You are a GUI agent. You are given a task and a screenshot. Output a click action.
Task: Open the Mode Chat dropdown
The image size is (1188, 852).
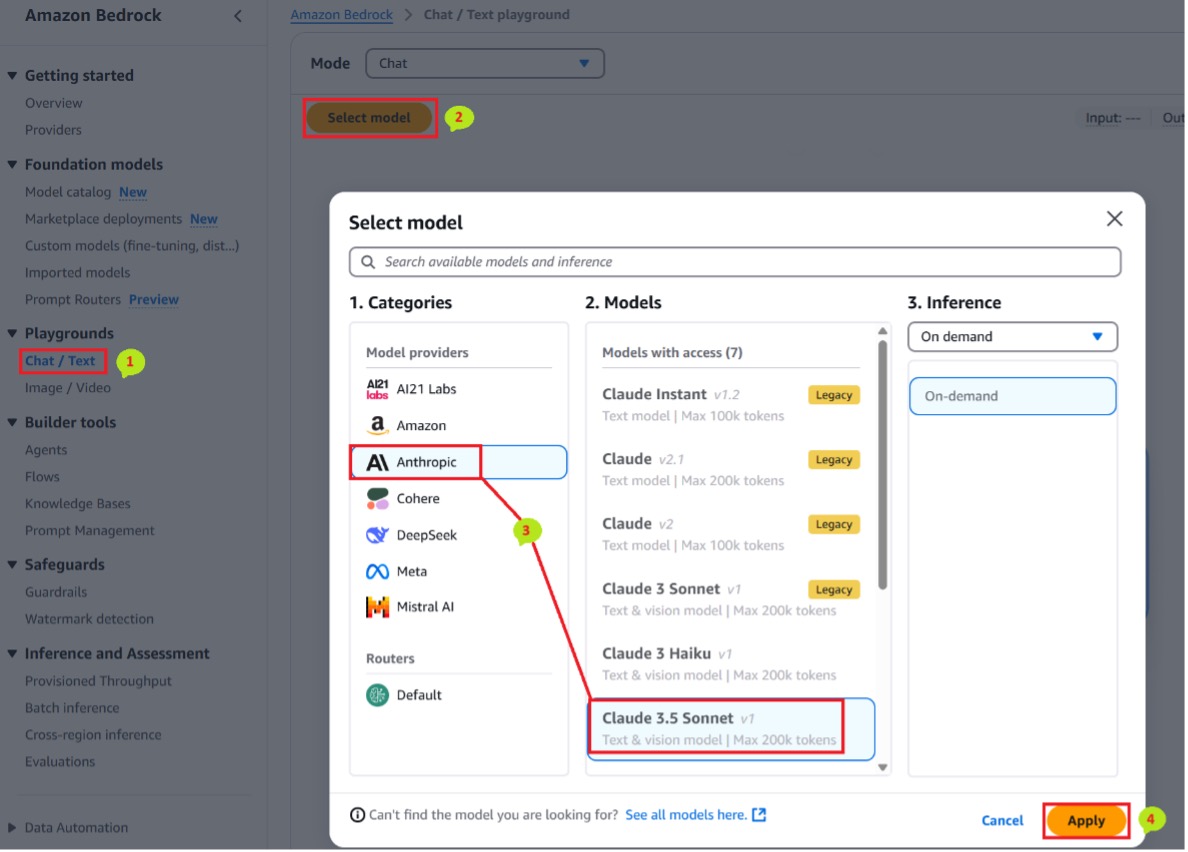[x=485, y=64]
